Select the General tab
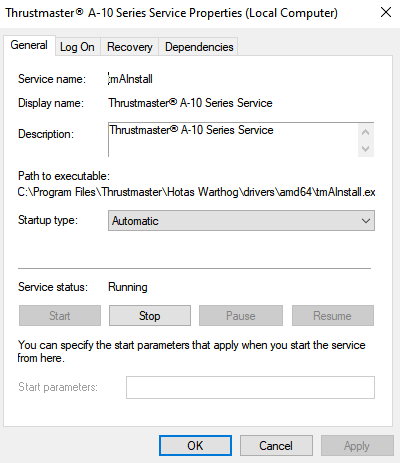This screenshot has height=463, width=400. point(29,45)
